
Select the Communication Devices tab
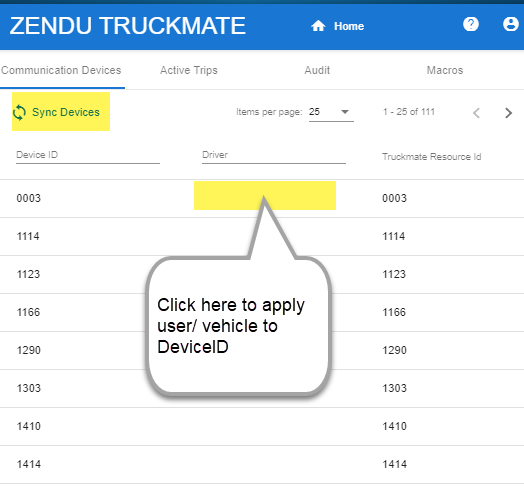(61, 70)
